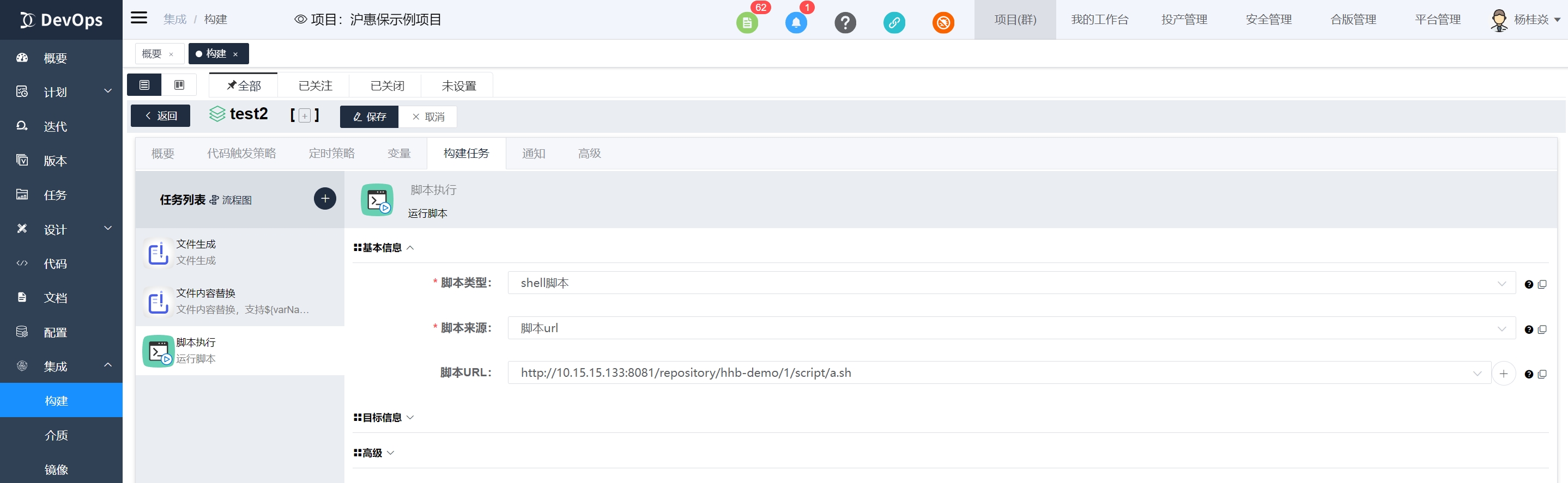Viewport: 1568px width, 483px height.
Task: Click the round plus button beside 脚本URL
Action: (1504, 374)
